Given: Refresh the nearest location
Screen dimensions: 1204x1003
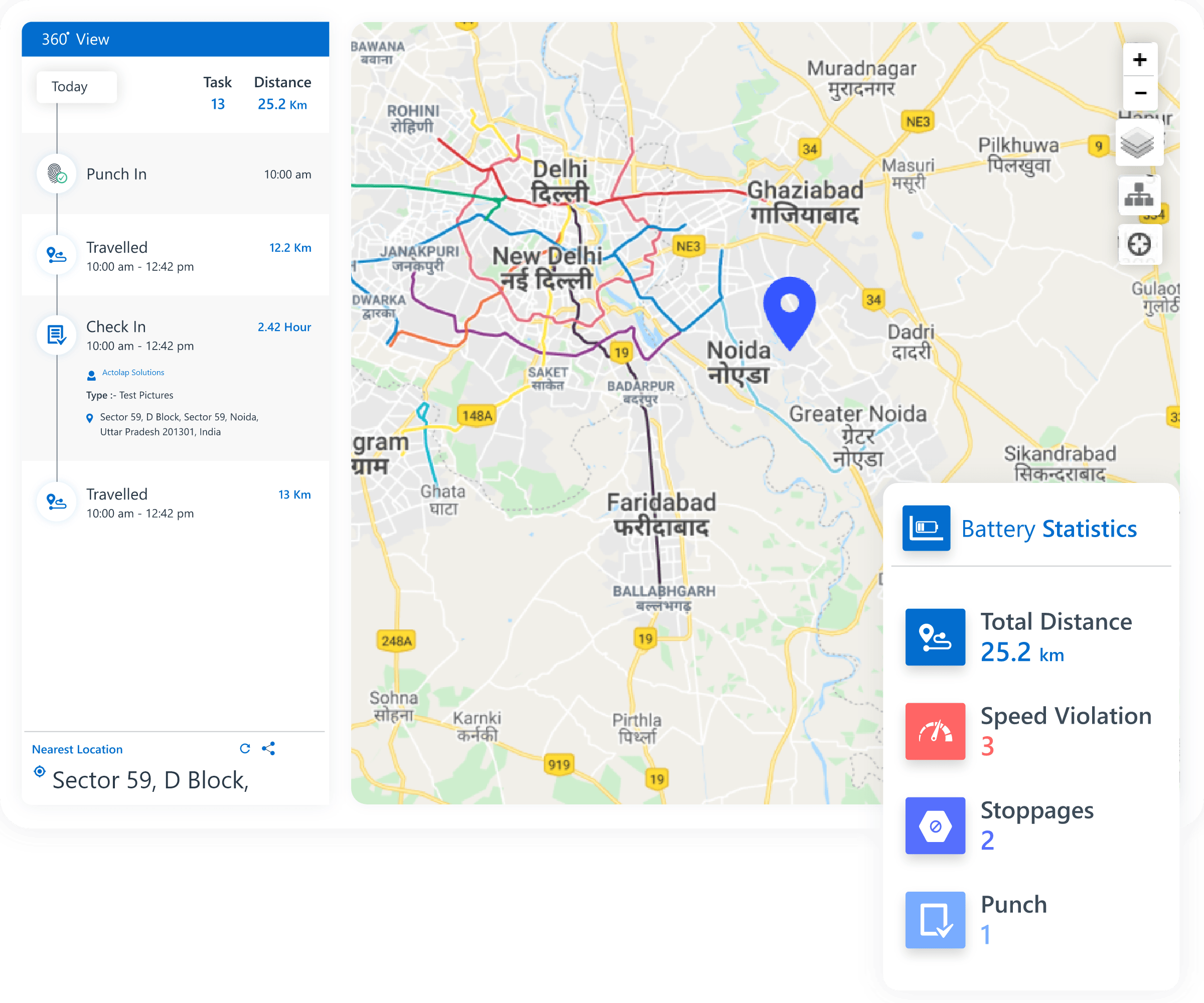Looking at the screenshot, I should (x=245, y=748).
